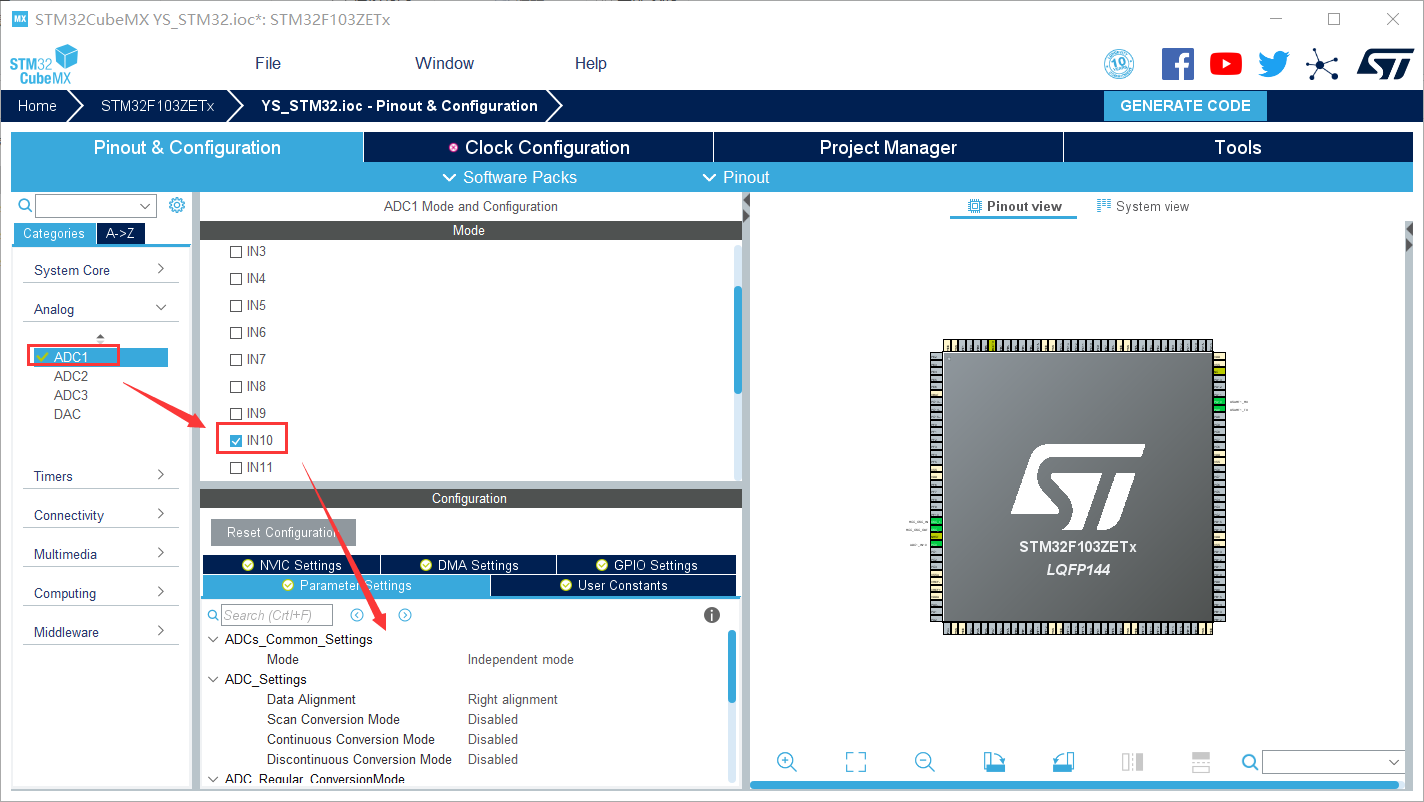Click the ST logo icon
Viewport: 1424px width, 802px height.
1385,64
